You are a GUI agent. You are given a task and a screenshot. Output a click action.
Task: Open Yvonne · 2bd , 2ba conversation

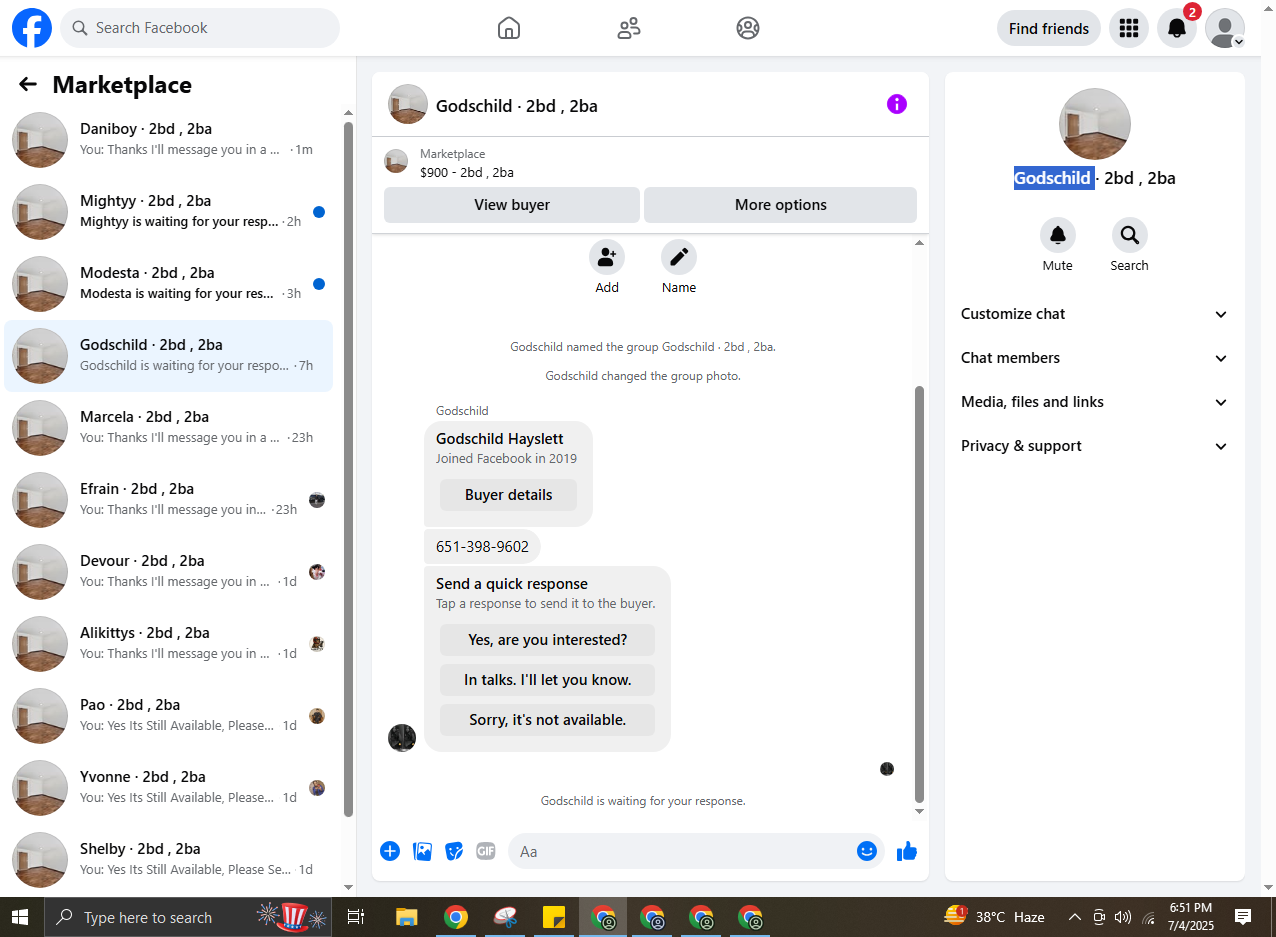[x=169, y=788]
